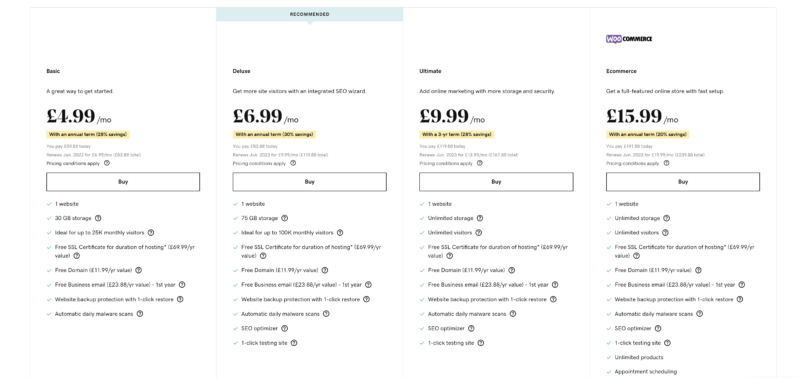Show tooltip for Deluxe SEO optimizer
This screenshot has width=800, height=378.
285,329
